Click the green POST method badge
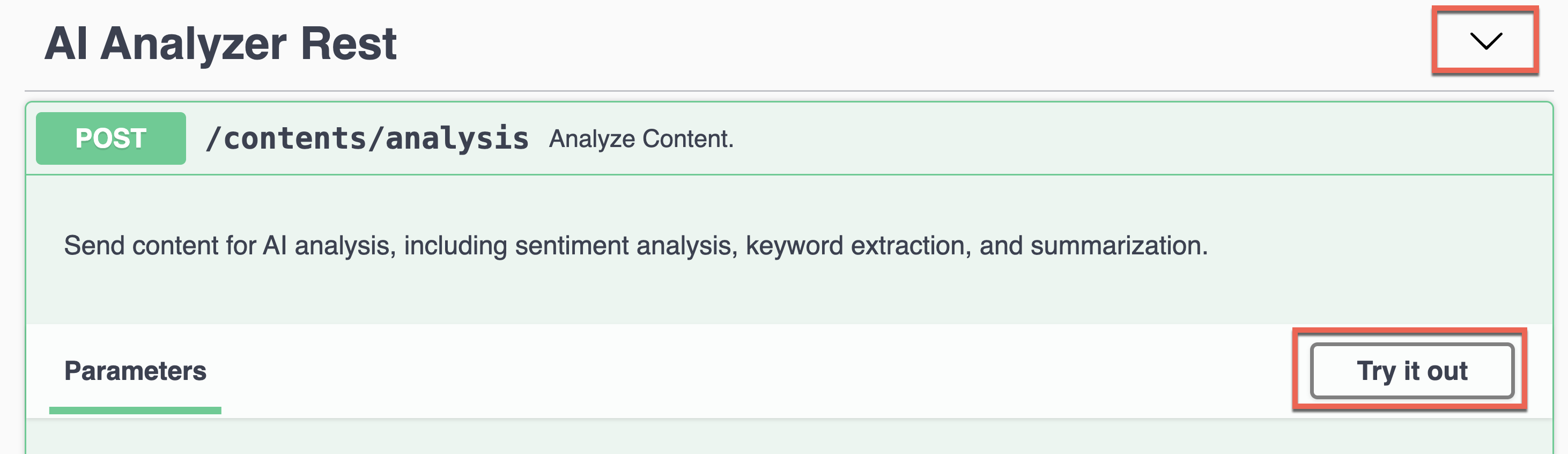This screenshot has height=454, width=1568. [x=111, y=138]
